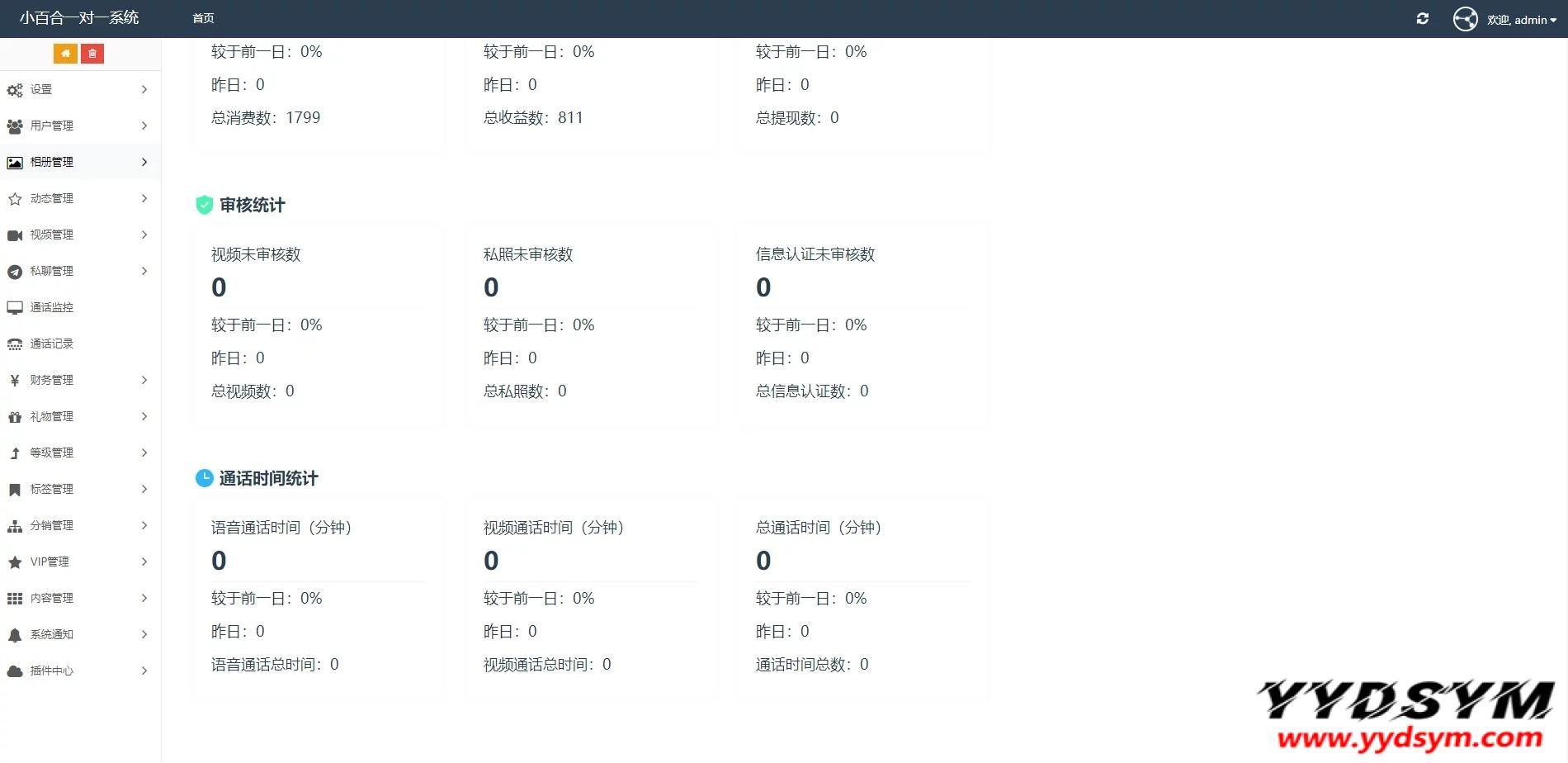
Task: Click the 通话时间统计 section heading
Action: 269,478
